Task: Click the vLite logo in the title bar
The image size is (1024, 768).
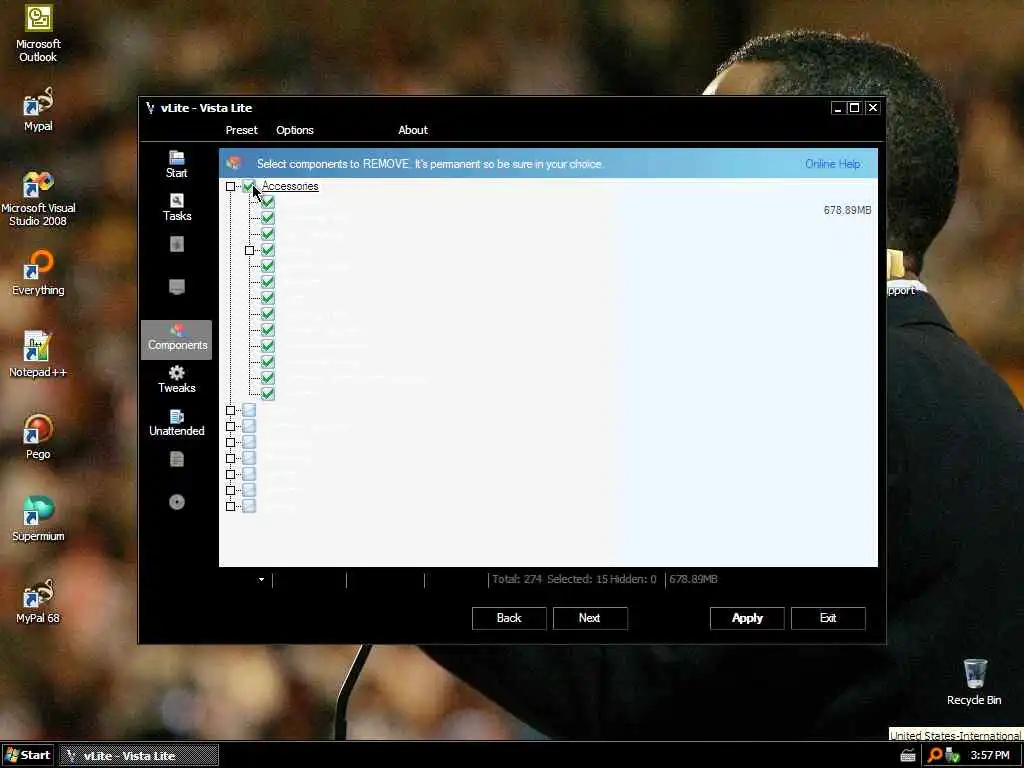Action: pyautogui.click(x=150, y=108)
